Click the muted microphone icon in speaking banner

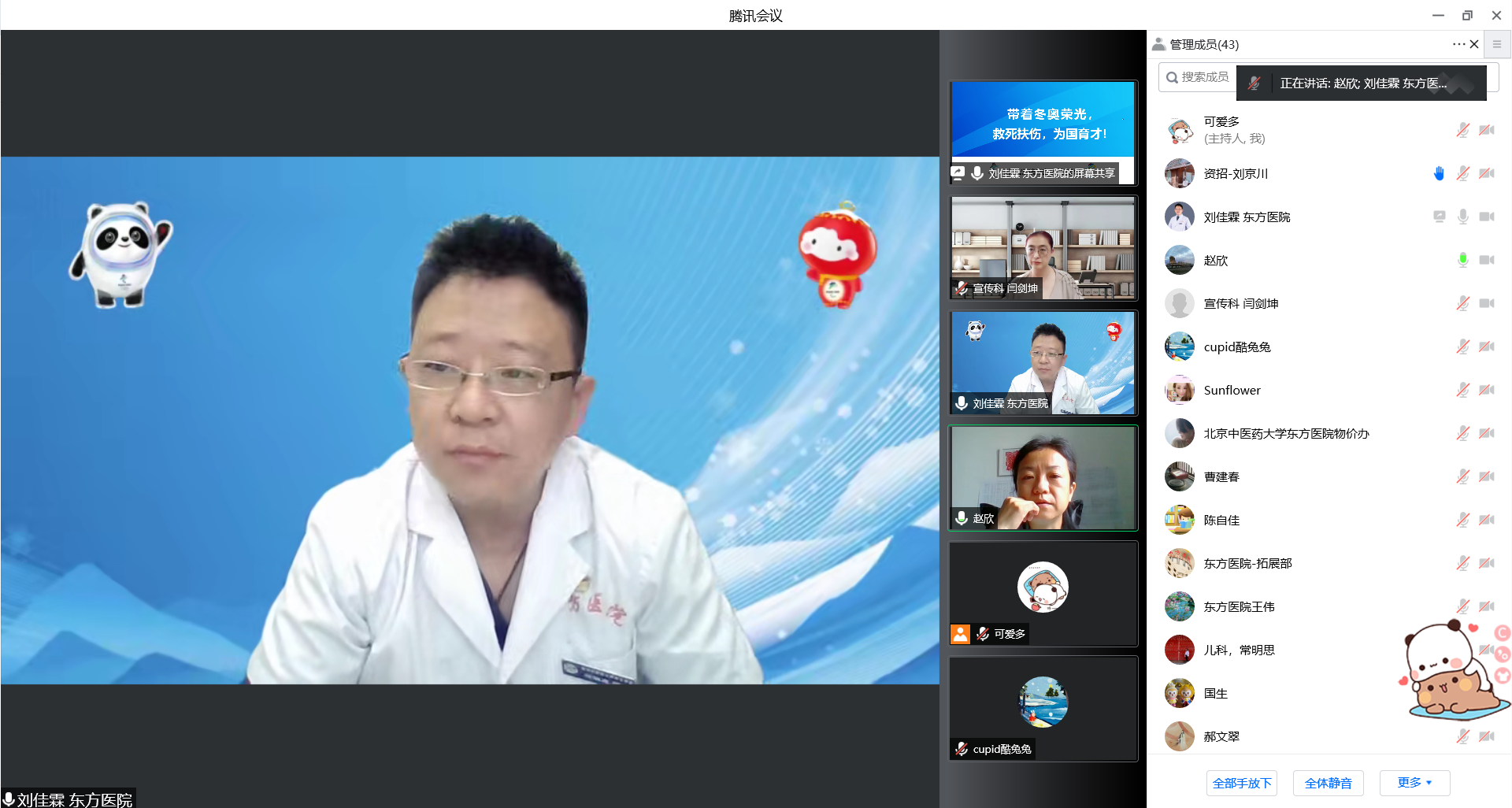[1254, 83]
